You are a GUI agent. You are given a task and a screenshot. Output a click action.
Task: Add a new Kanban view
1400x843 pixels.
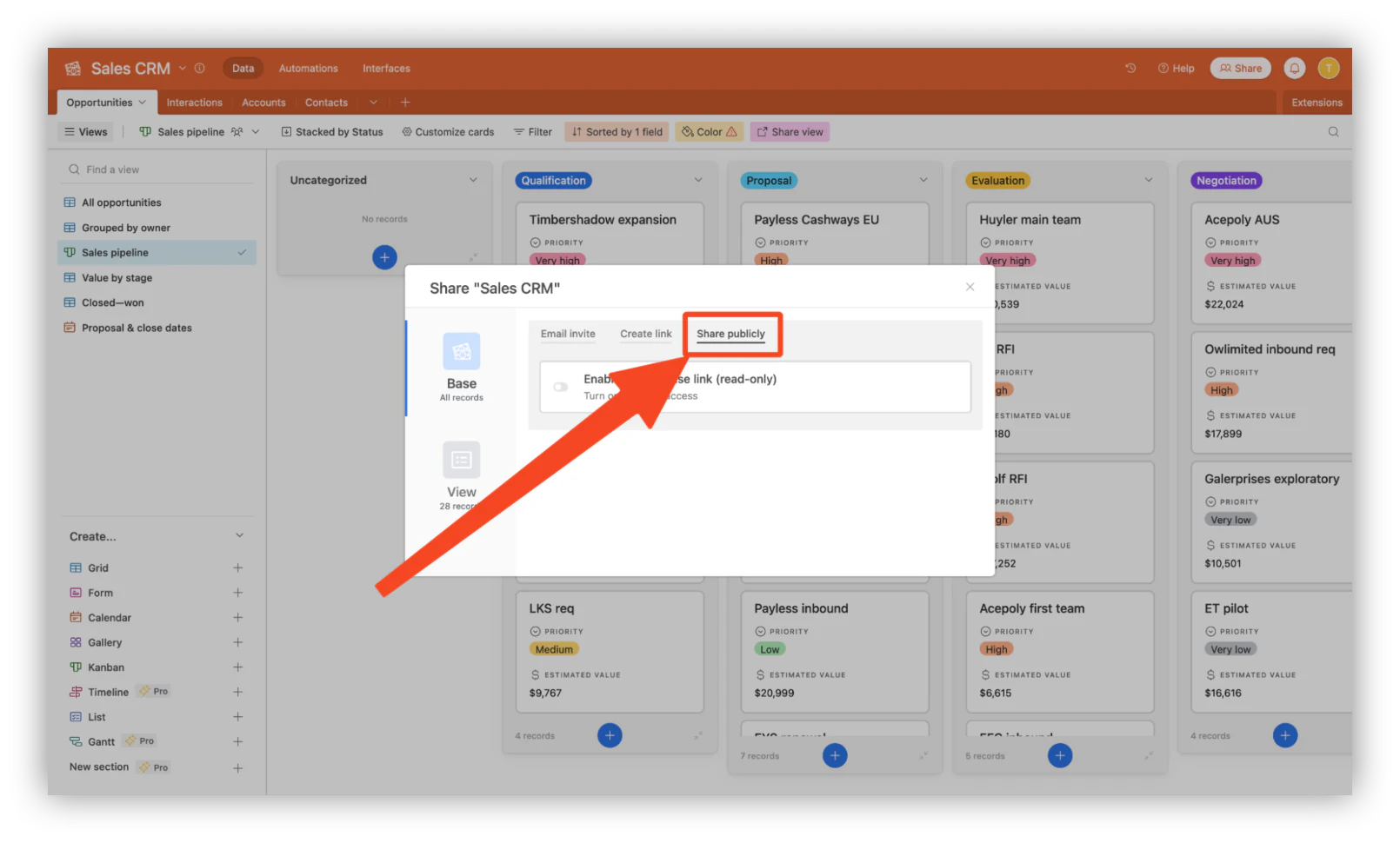click(x=237, y=667)
